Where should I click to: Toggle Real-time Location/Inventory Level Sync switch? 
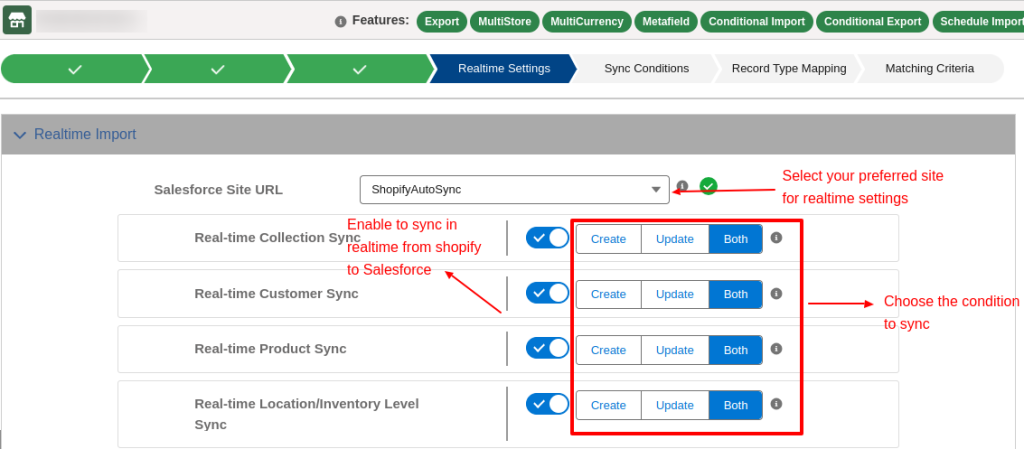tap(547, 404)
